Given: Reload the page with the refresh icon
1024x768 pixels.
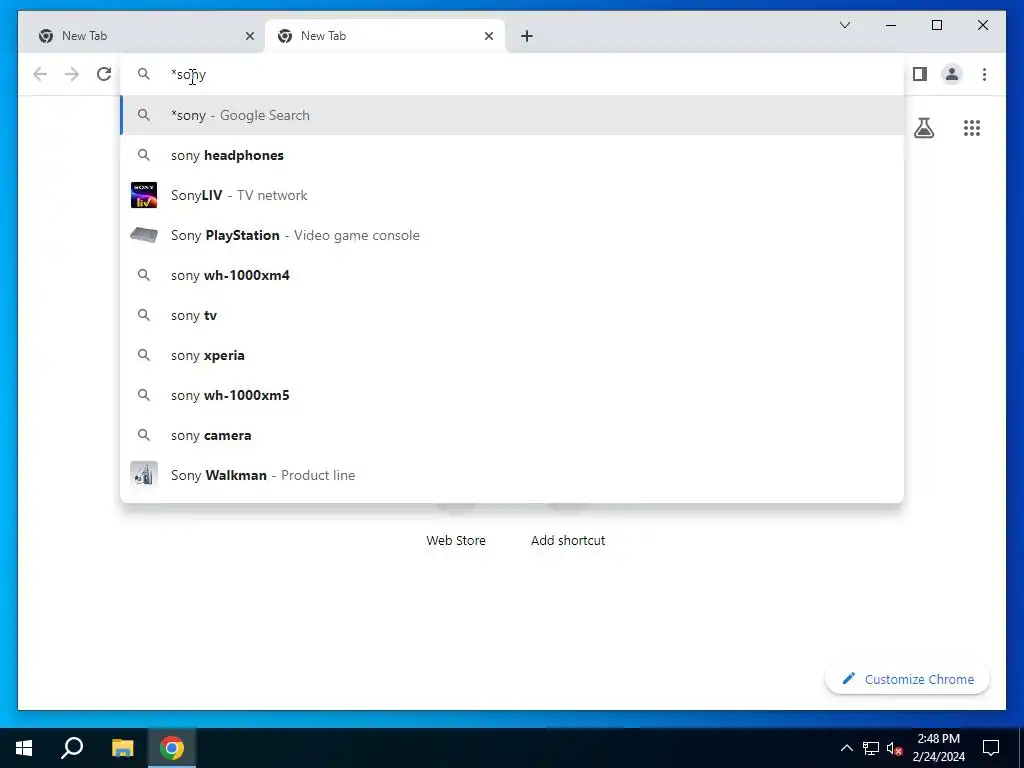Looking at the screenshot, I should pyautogui.click(x=104, y=74).
